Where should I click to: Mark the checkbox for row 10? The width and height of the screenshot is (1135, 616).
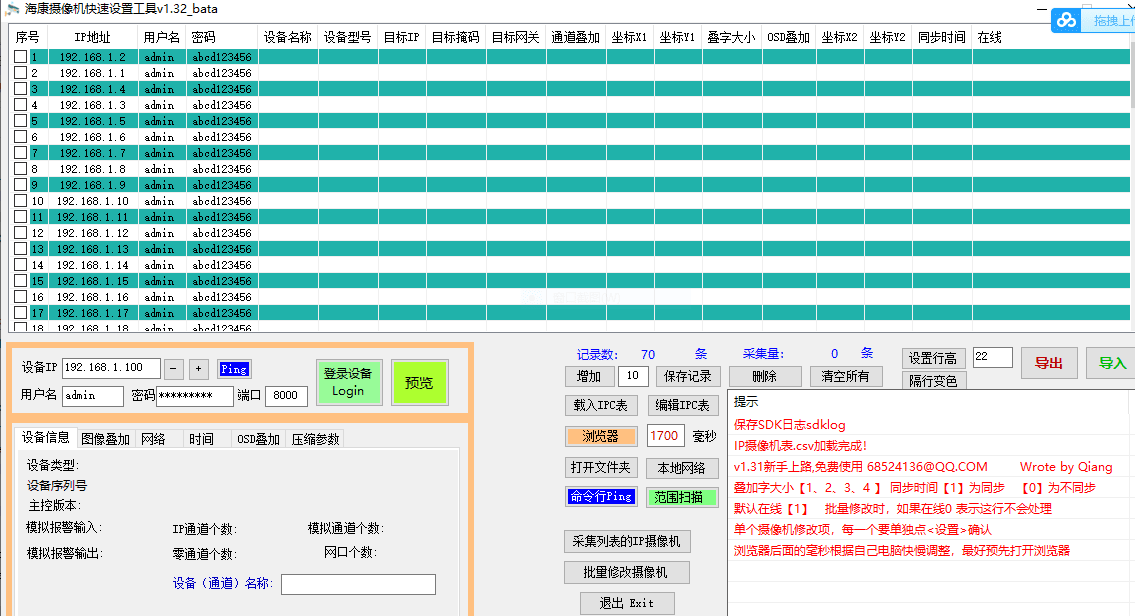tap(21, 201)
